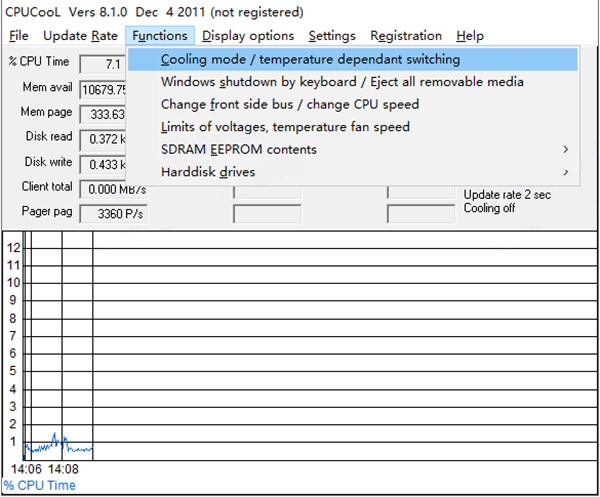Screen dimensions: 600x497
Task: Open the Help menu
Action: [470, 36]
